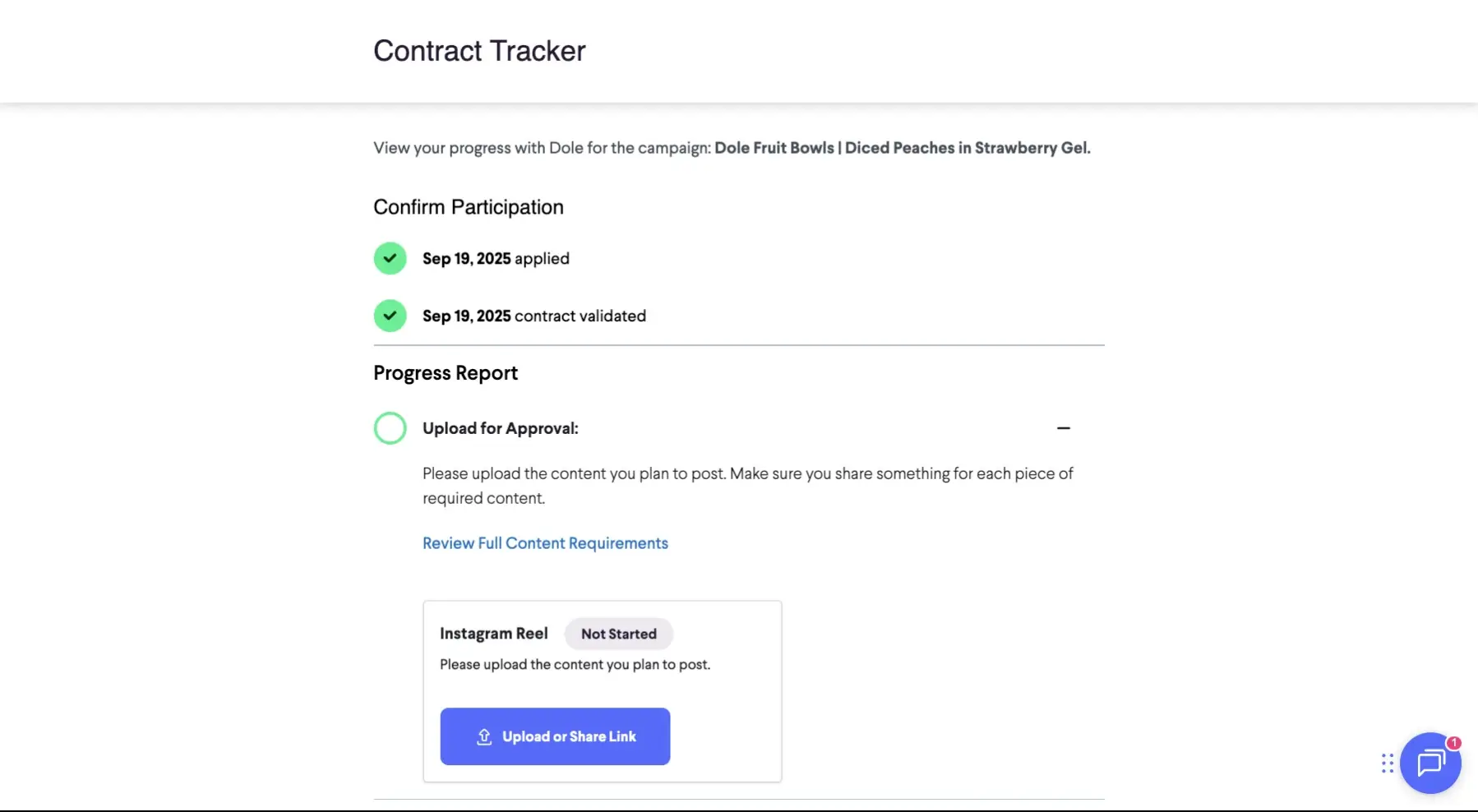The height and width of the screenshot is (812, 1478).
Task: Click the minus icon on Upload for Approval row
Action: pos(1064,427)
